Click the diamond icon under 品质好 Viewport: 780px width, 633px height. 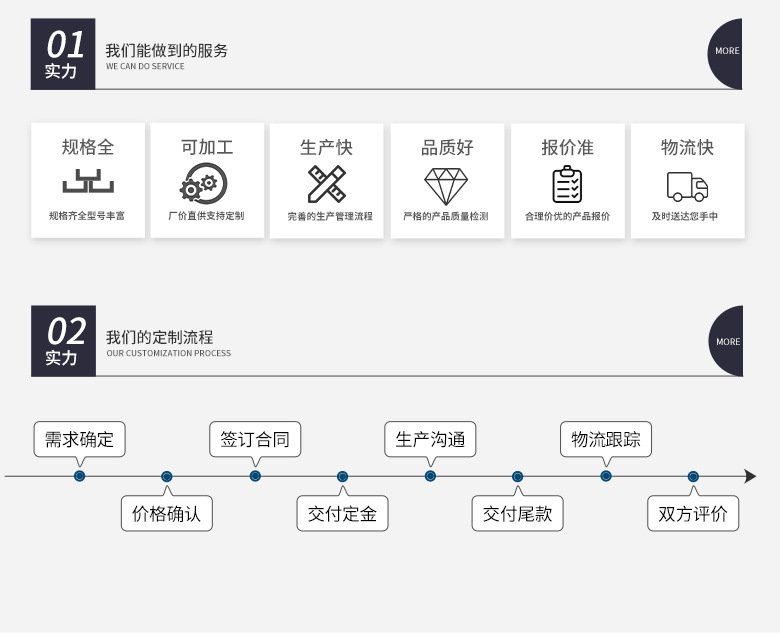(446, 186)
